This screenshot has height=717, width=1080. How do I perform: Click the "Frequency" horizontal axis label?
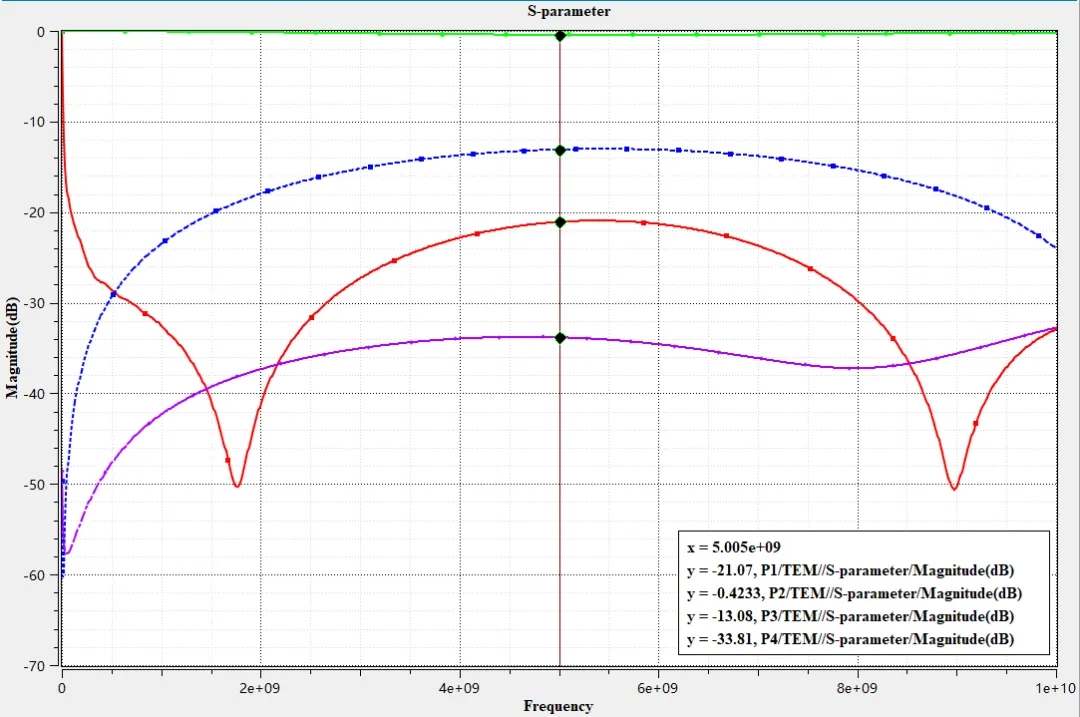pos(558,707)
